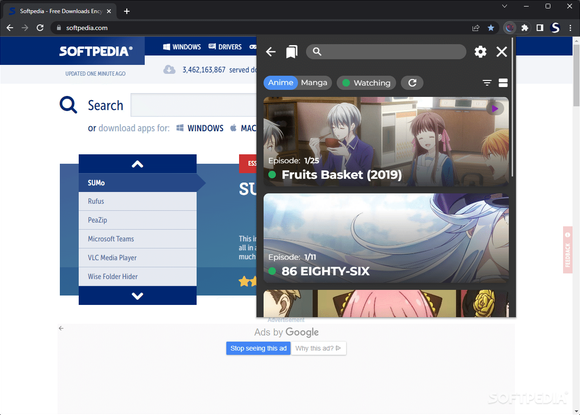This screenshot has width=580, height=415.
Task: Choose WINDOWS download apps link
Action: click(x=200, y=128)
